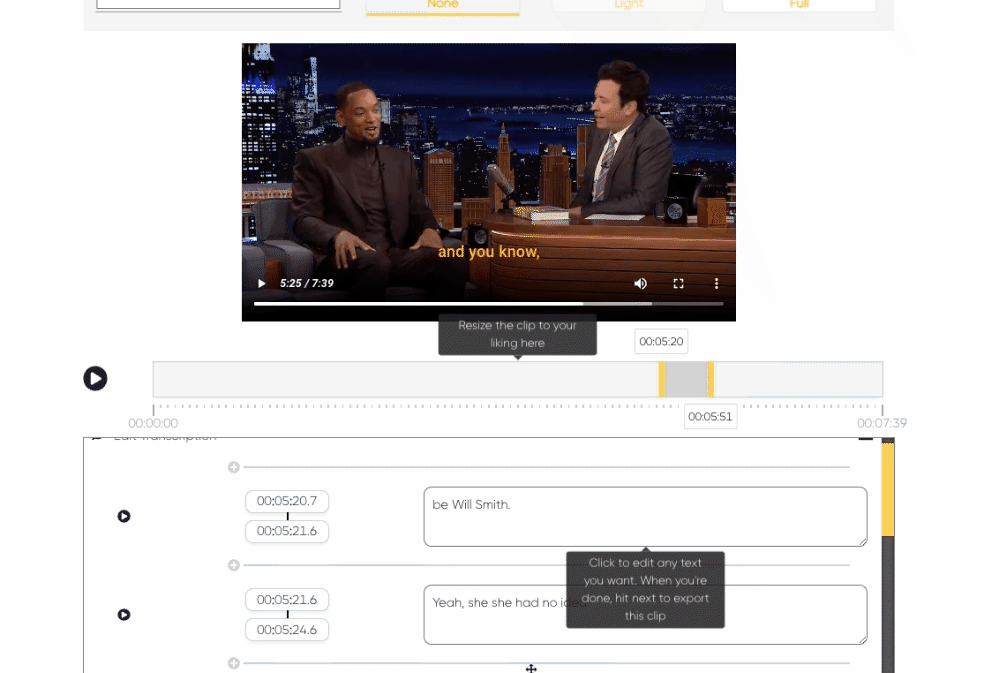
Task: Edit end time 00:05:24.6
Action: coord(287,630)
